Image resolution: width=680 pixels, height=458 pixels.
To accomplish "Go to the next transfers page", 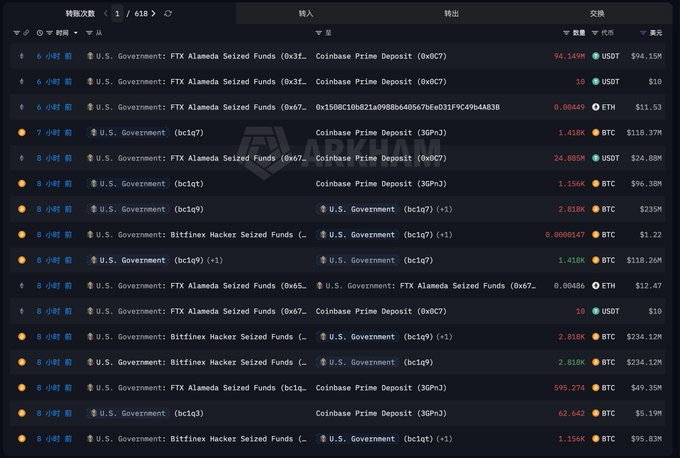I will (153, 14).
